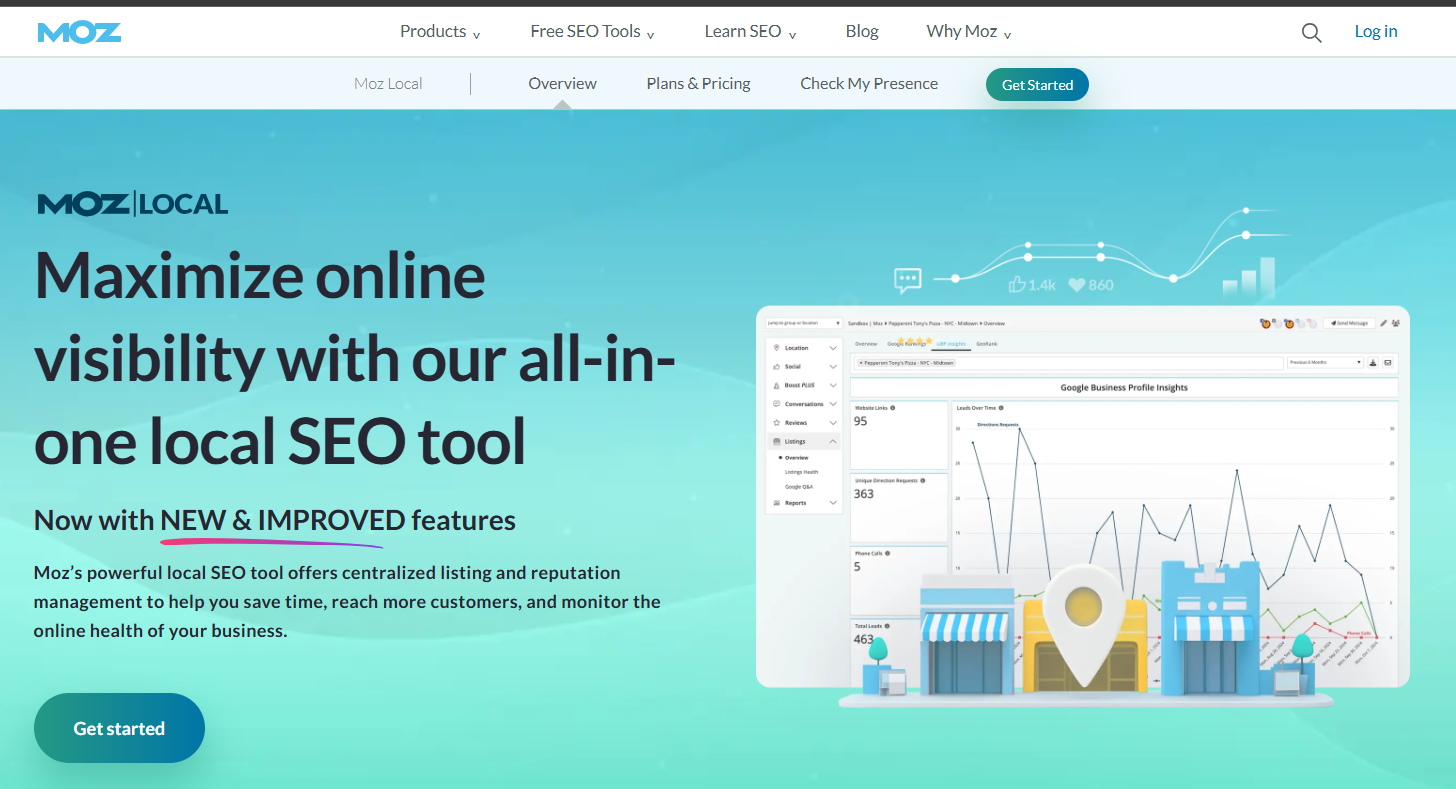The height and width of the screenshot is (789, 1456).
Task: Expand the Why Moz menu
Action: (969, 32)
